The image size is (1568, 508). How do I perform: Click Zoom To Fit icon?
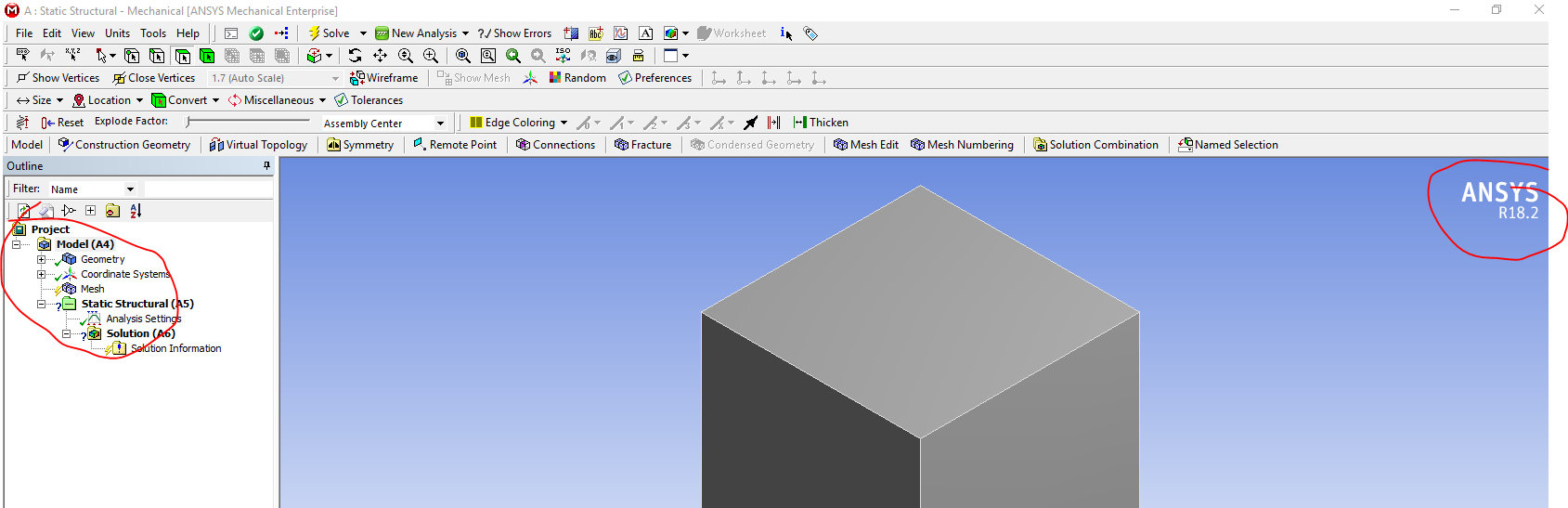click(462, 56)
